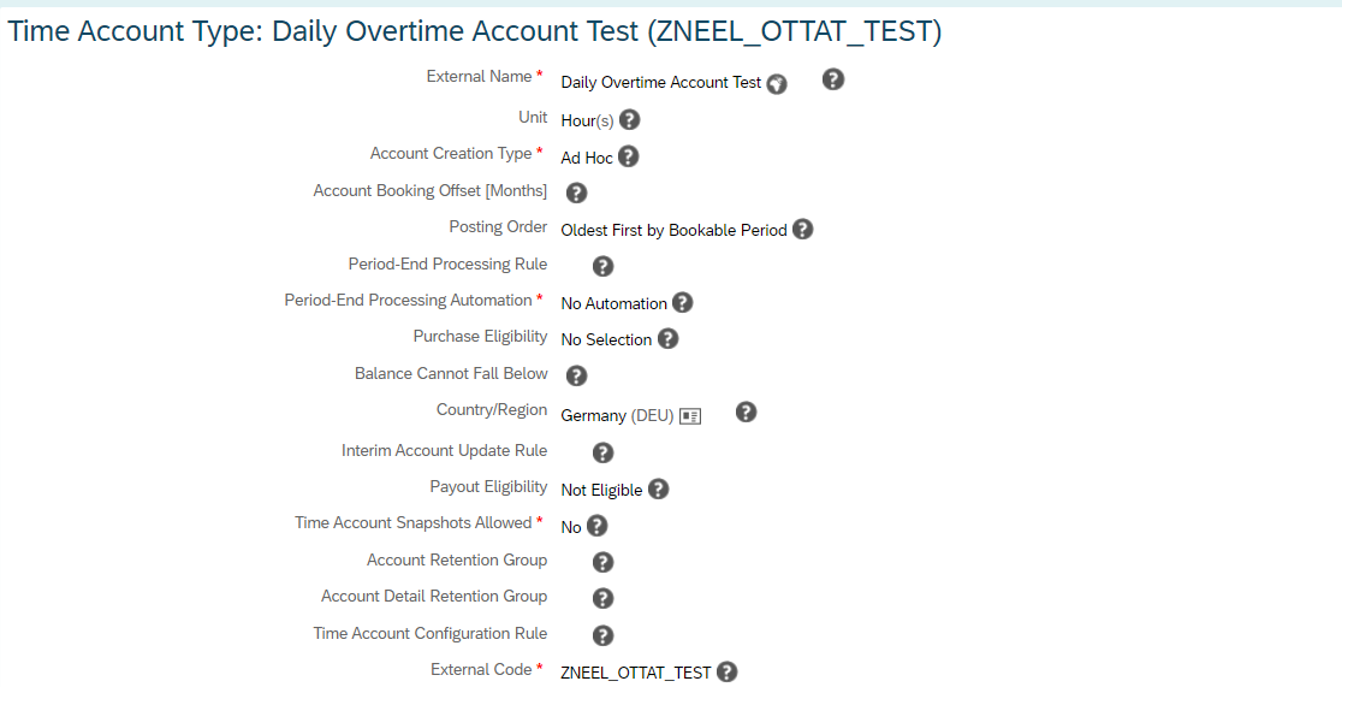Viewport: 1346px width, 717px height.
Task: Show help for Time Account Snapshots Allowed
Action: click(x=597, y=526)
